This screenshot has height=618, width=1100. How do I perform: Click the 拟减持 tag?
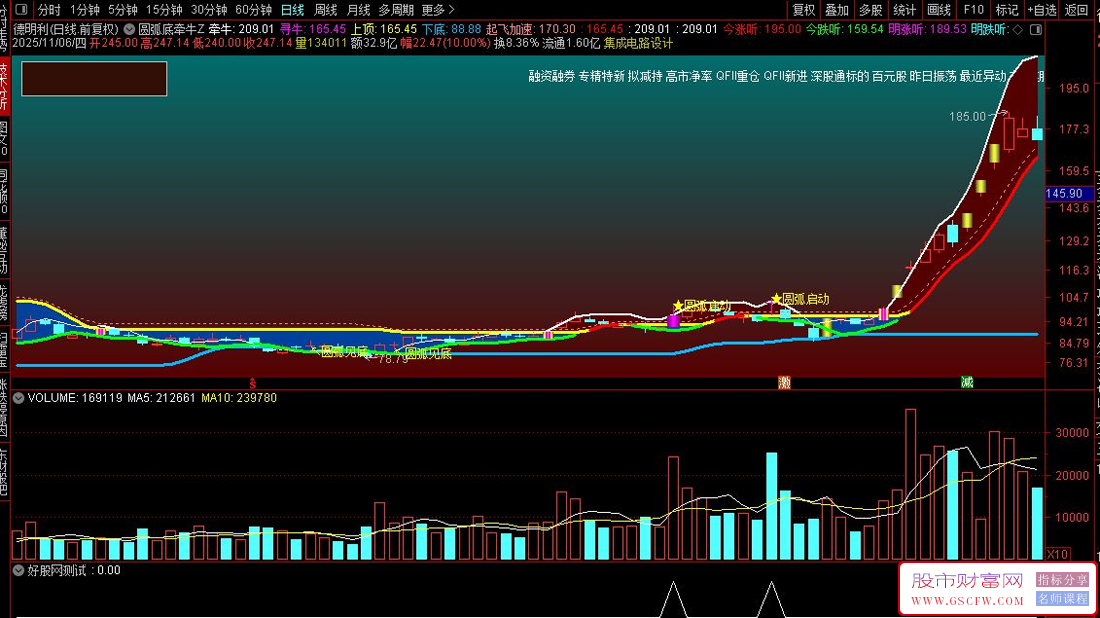point(645,76)
